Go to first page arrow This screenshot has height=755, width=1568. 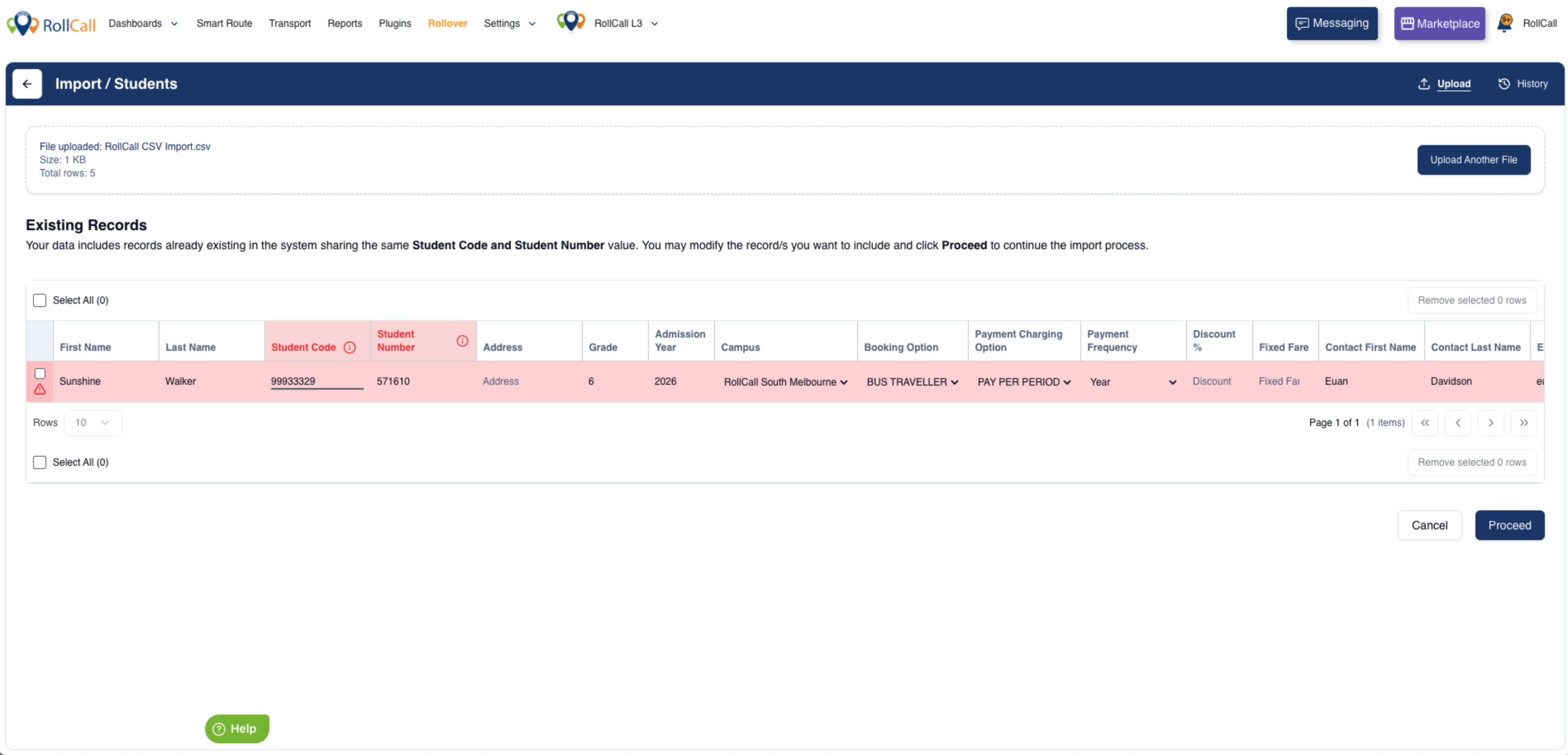1424,423
